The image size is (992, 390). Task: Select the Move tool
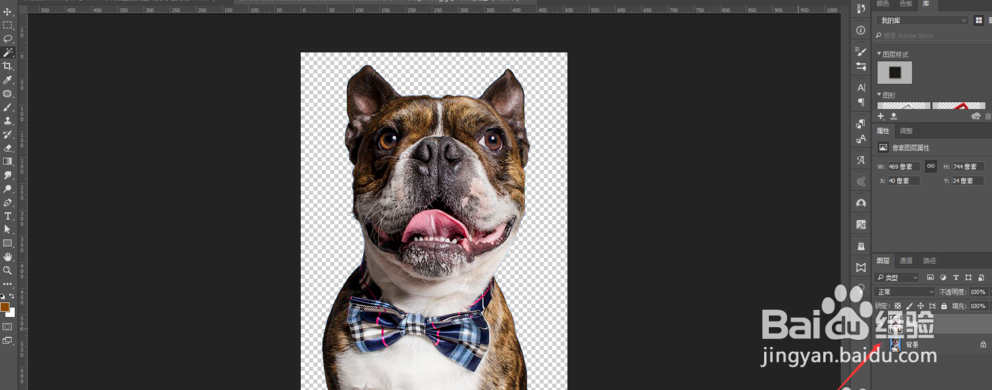pos(8,11)
